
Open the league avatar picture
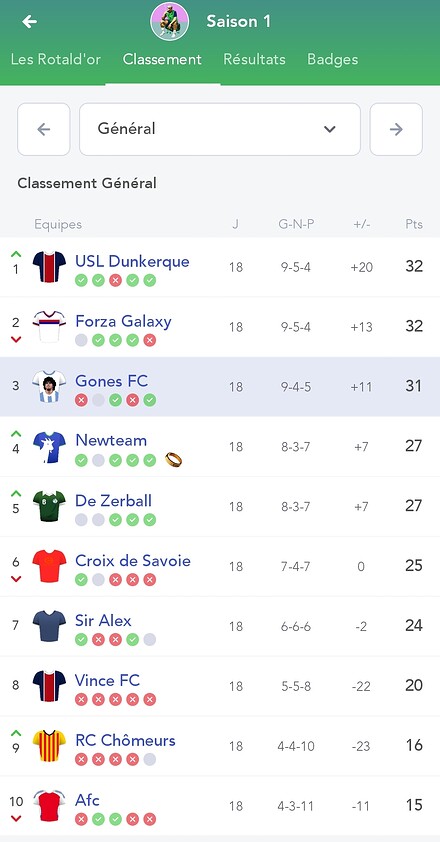tap(170, 21)
